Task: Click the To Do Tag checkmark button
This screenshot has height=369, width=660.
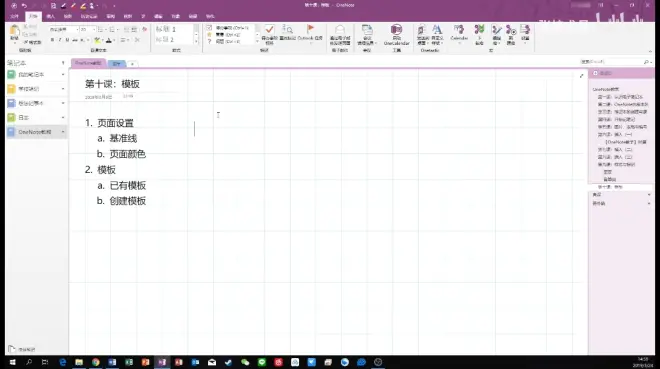Action: (x=269, y=29)
